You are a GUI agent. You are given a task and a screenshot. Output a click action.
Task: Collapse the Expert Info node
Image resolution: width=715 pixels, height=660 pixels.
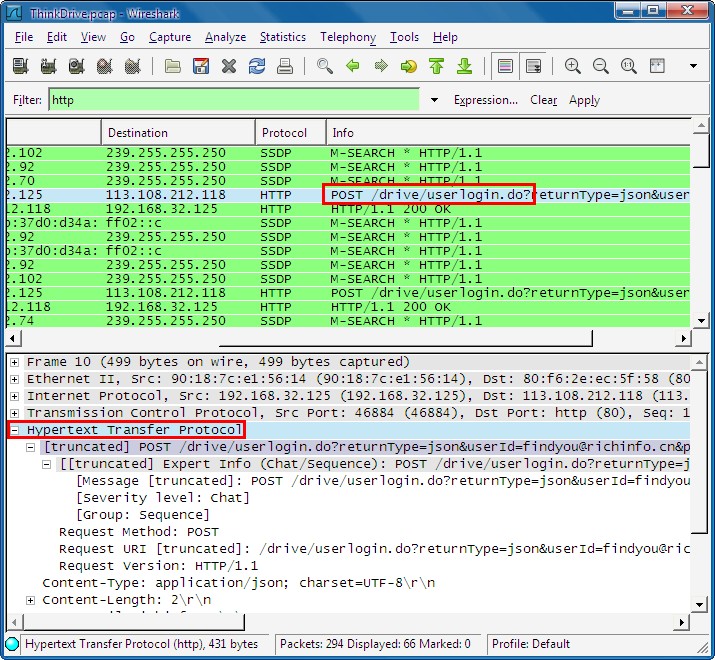(x=47, y=464)
